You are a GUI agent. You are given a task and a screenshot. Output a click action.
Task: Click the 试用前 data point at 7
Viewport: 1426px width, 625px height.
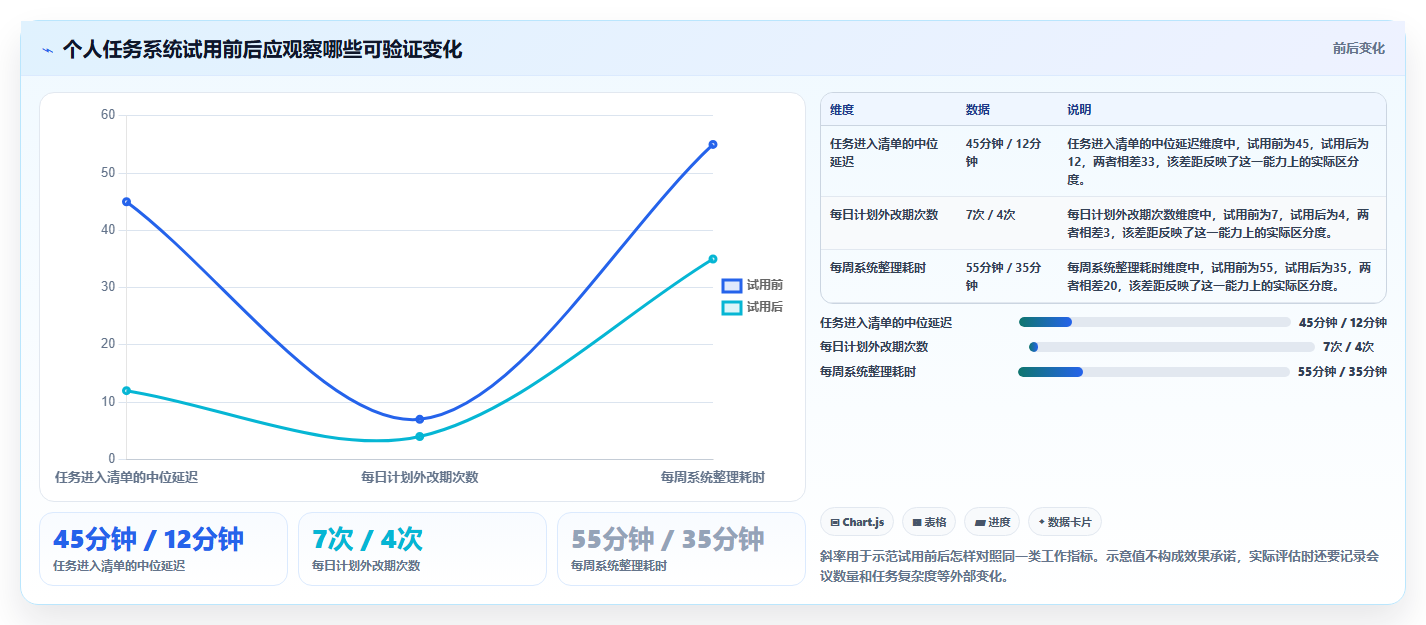(x=420, y=419)
